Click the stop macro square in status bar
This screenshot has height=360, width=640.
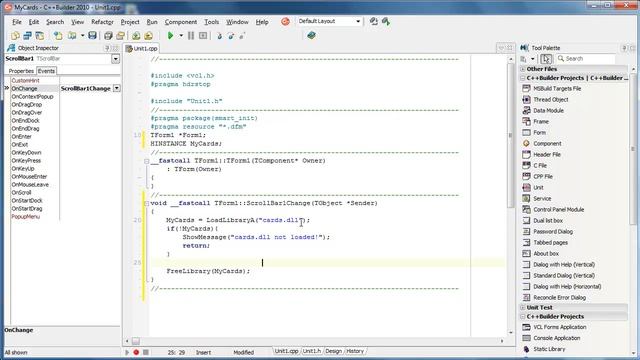click(x=146, y=352)
